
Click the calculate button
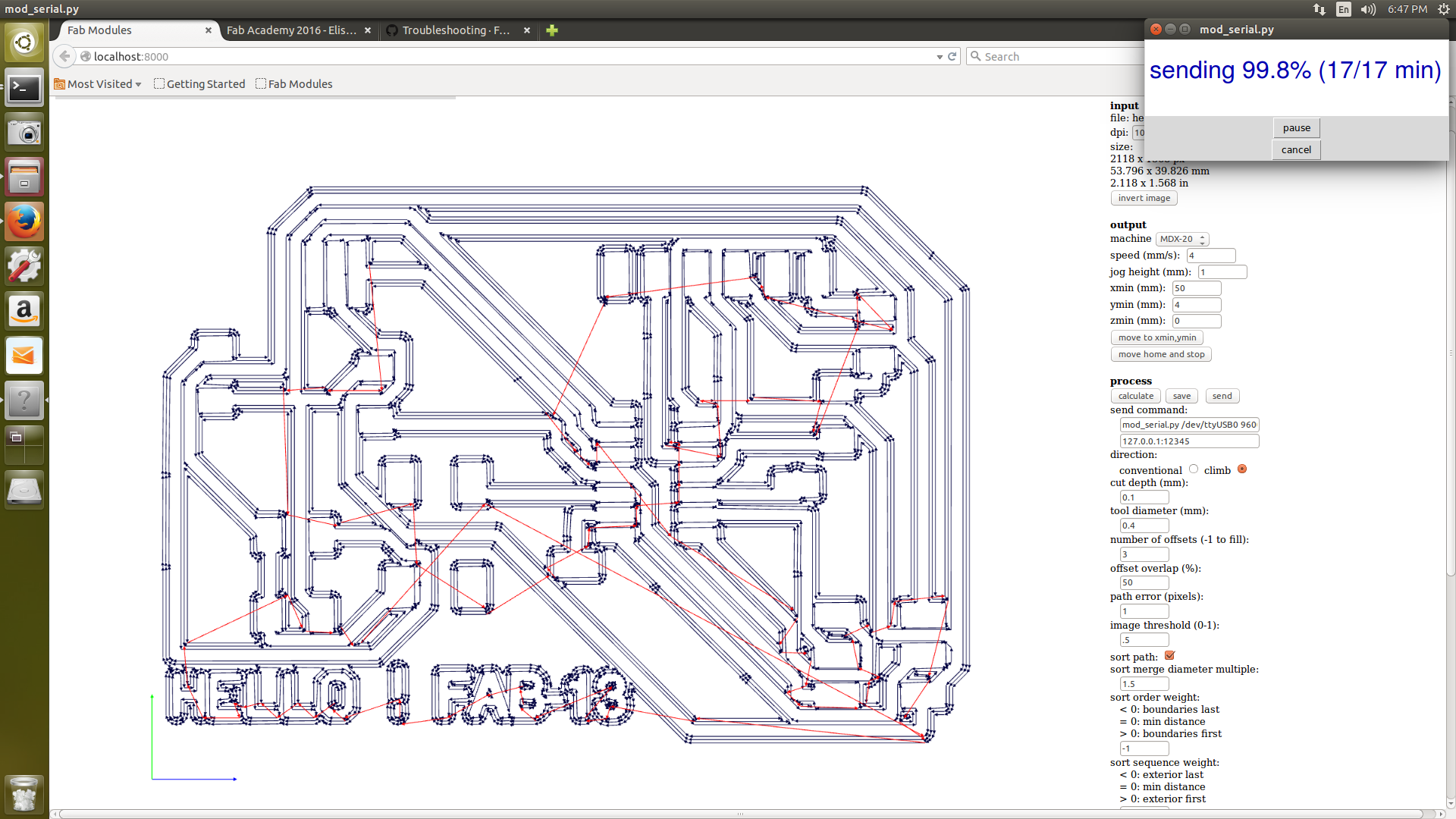point(1135,396)
